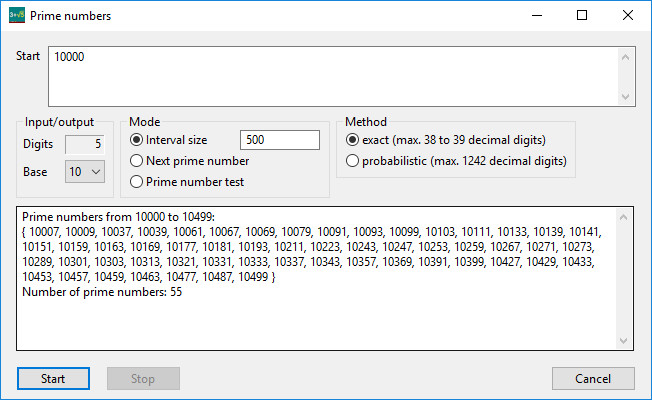Click the Prime numbers app icon in title bar
The image size is (652, 400).
point(17,15)
